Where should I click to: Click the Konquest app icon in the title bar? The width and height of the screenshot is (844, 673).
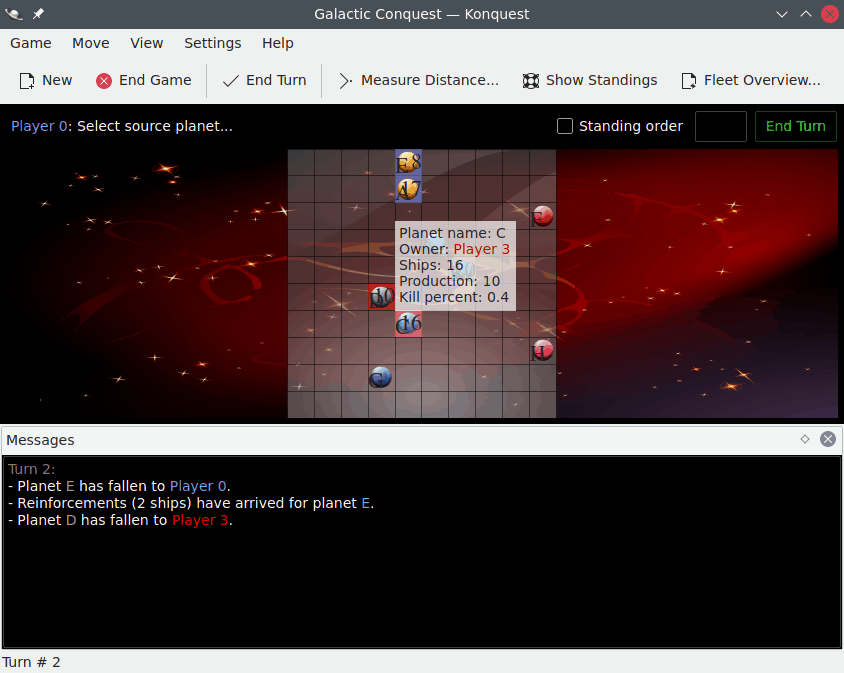[x=13, y=14]
